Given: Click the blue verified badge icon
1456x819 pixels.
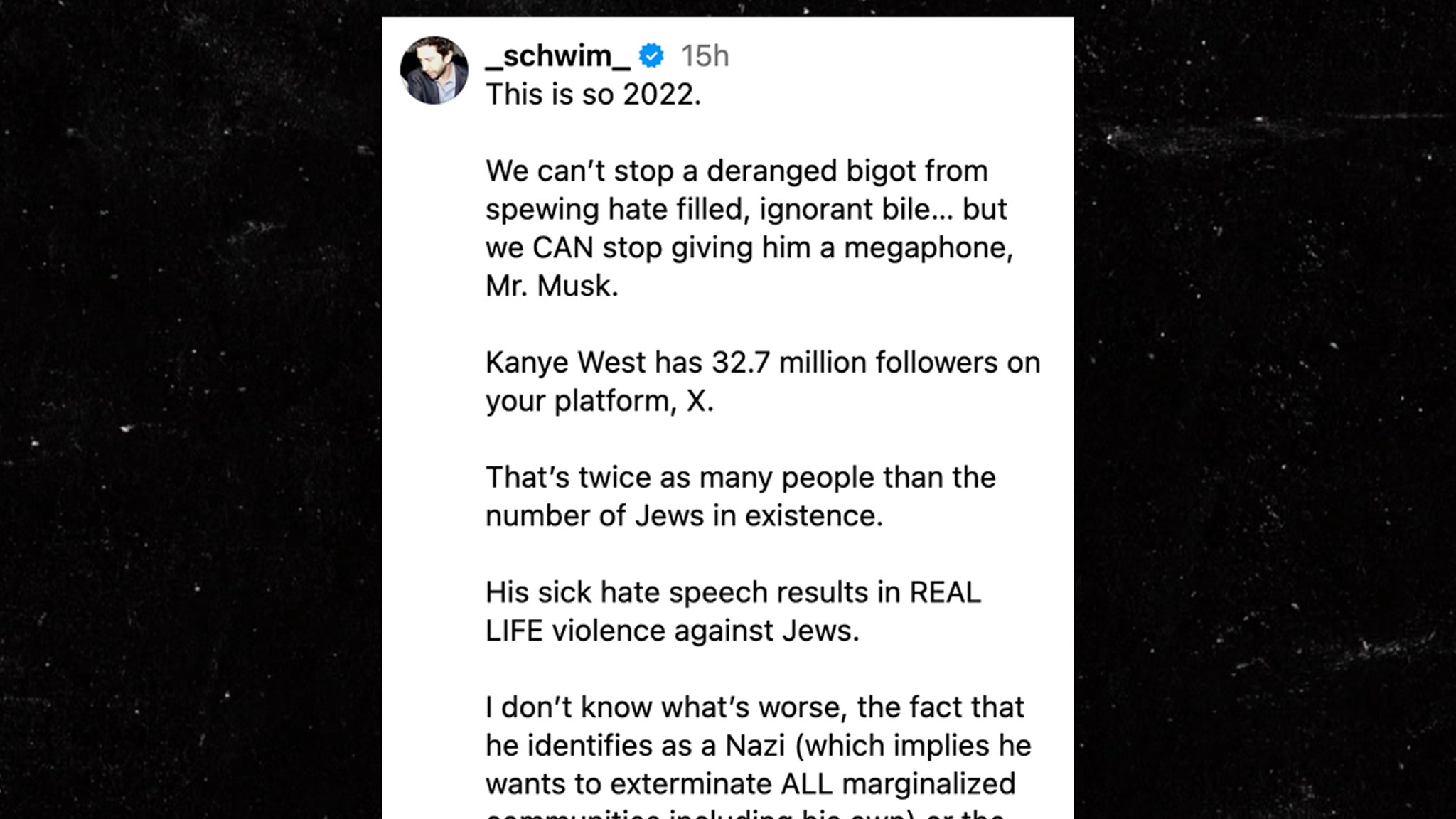Looking at the screenshot, I should pos(651,55).
